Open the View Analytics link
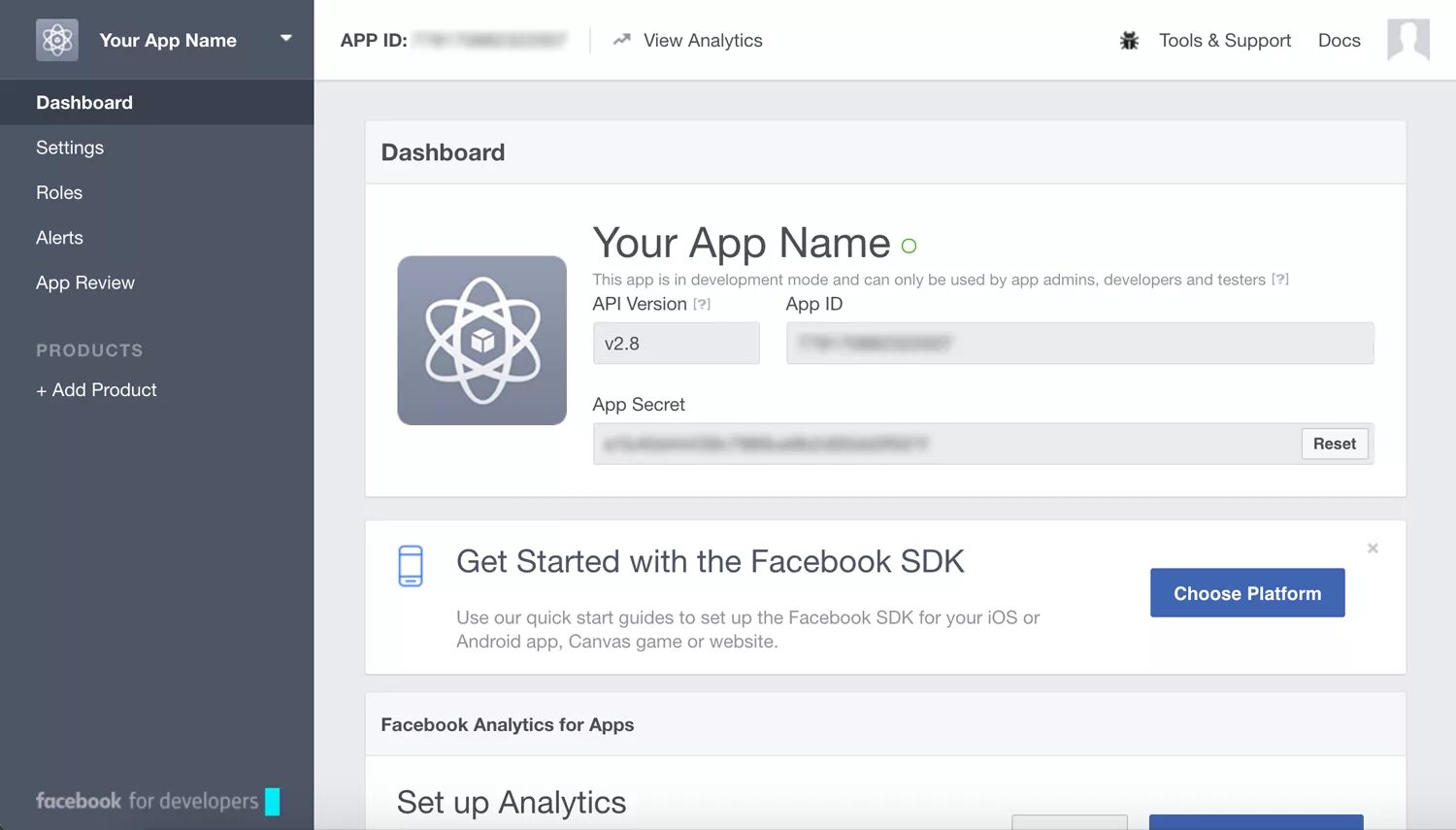This screenshot has width=1456, height=830. 703,40
